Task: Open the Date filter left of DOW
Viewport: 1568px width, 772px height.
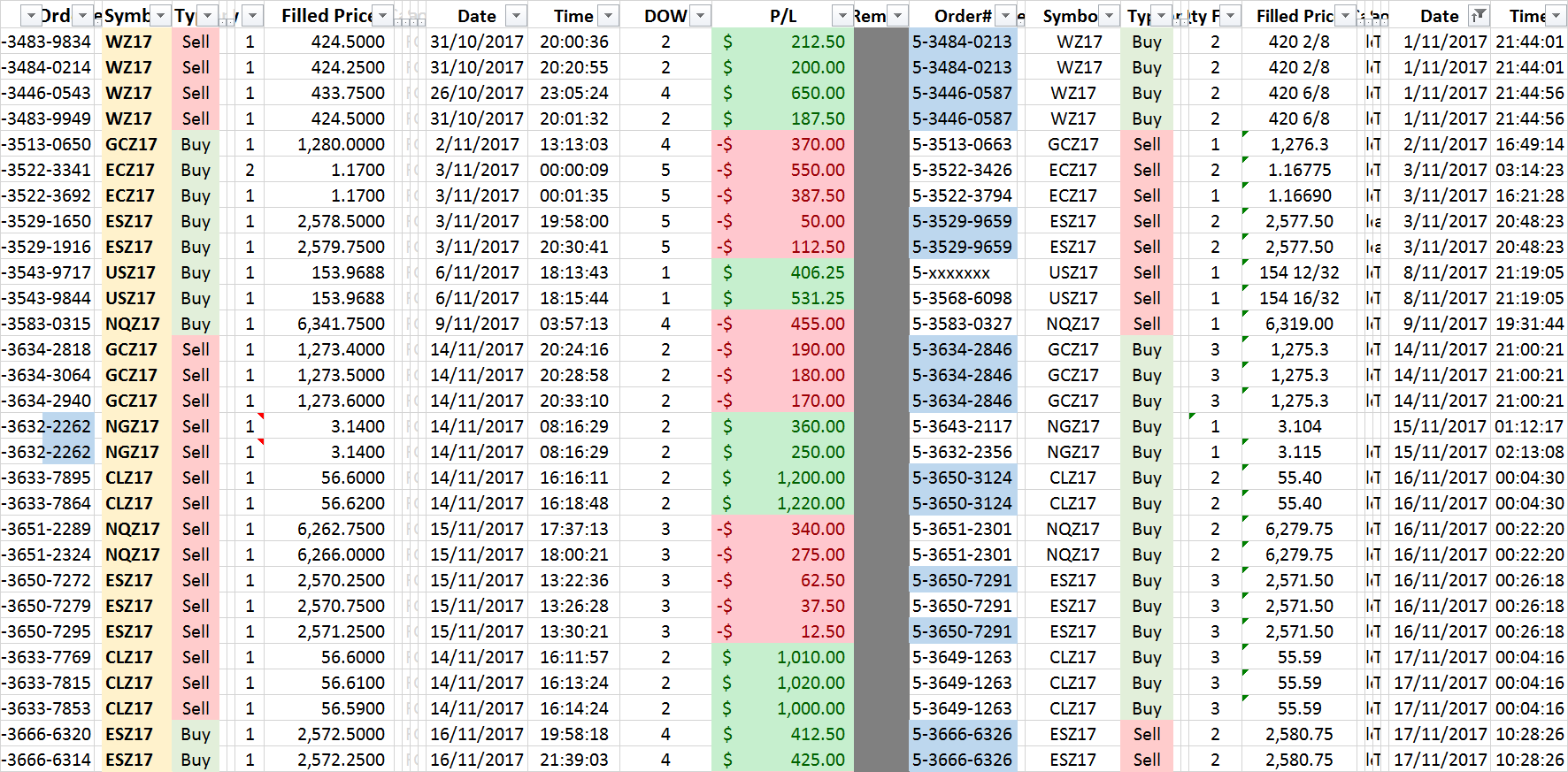Action: (x=516, y=16)
